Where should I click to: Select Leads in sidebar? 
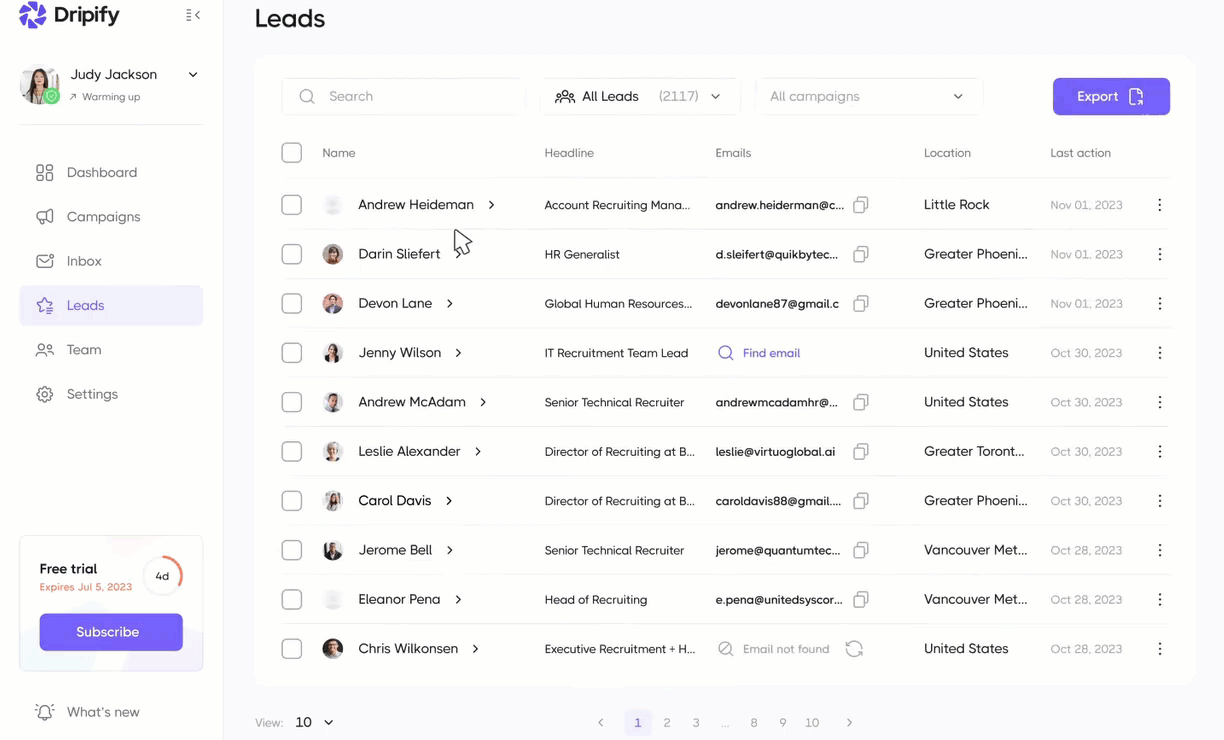point(111,305)
